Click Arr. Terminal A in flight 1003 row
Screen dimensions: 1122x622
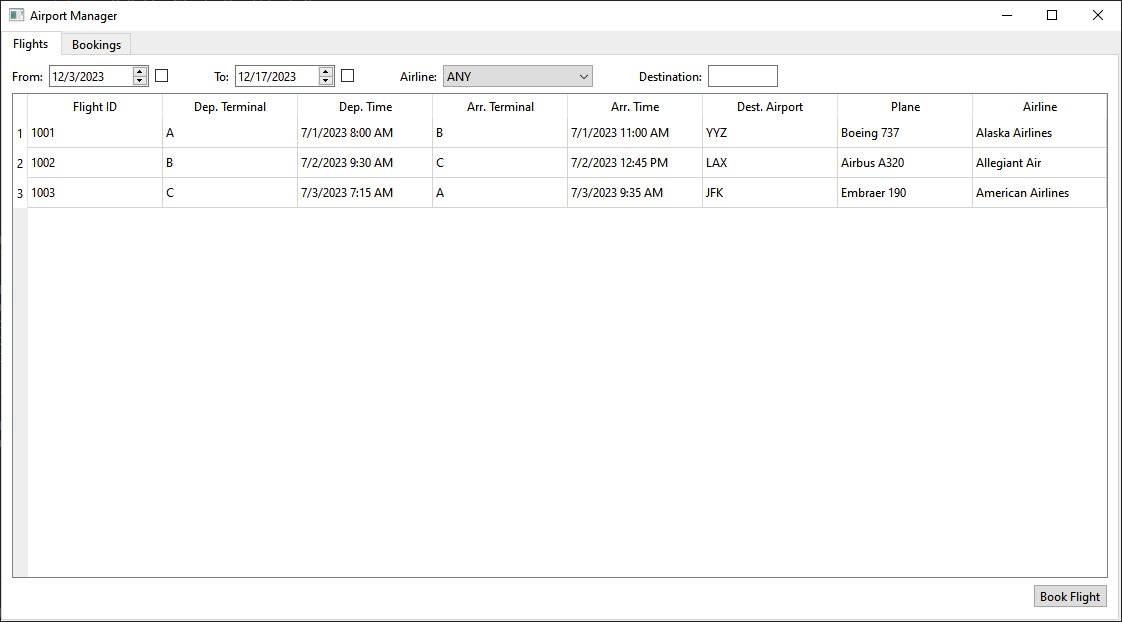pos(500,193)
